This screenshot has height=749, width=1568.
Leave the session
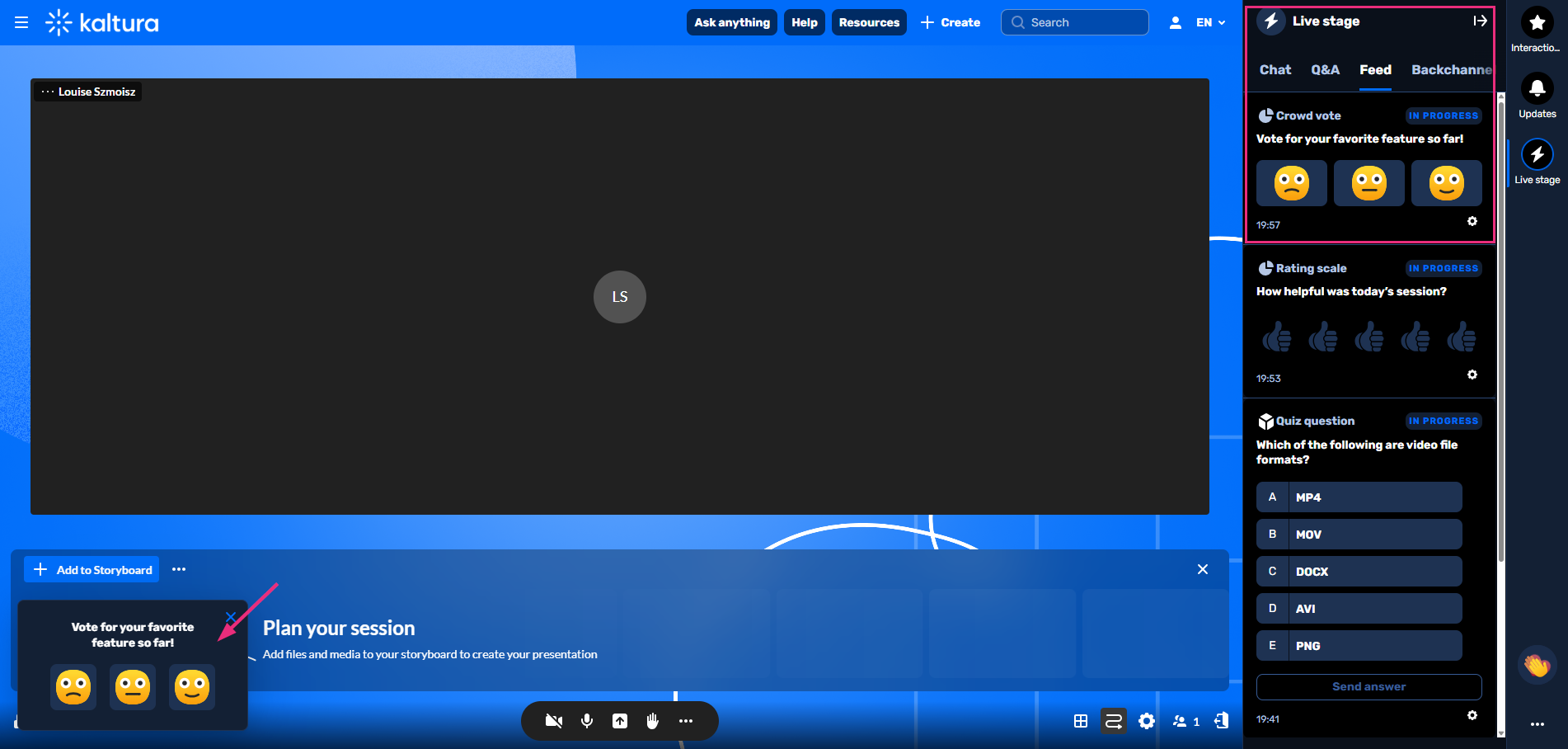tap(1221, 721)
